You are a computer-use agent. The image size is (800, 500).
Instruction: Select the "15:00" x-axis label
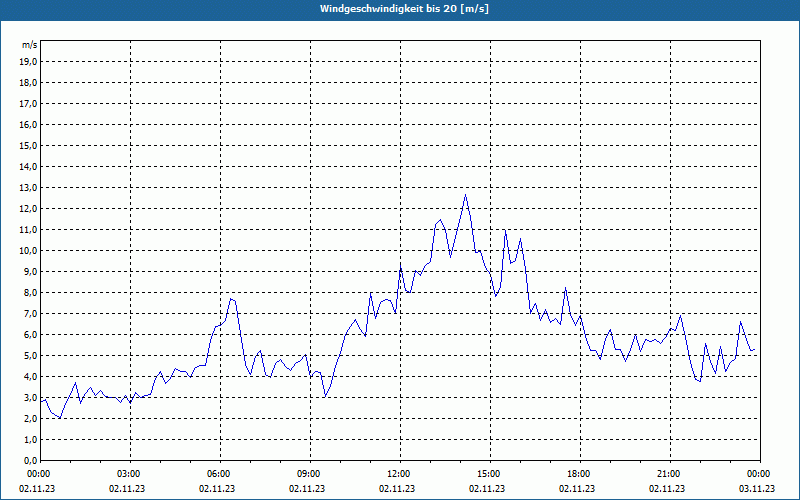(x=490, y=474)
